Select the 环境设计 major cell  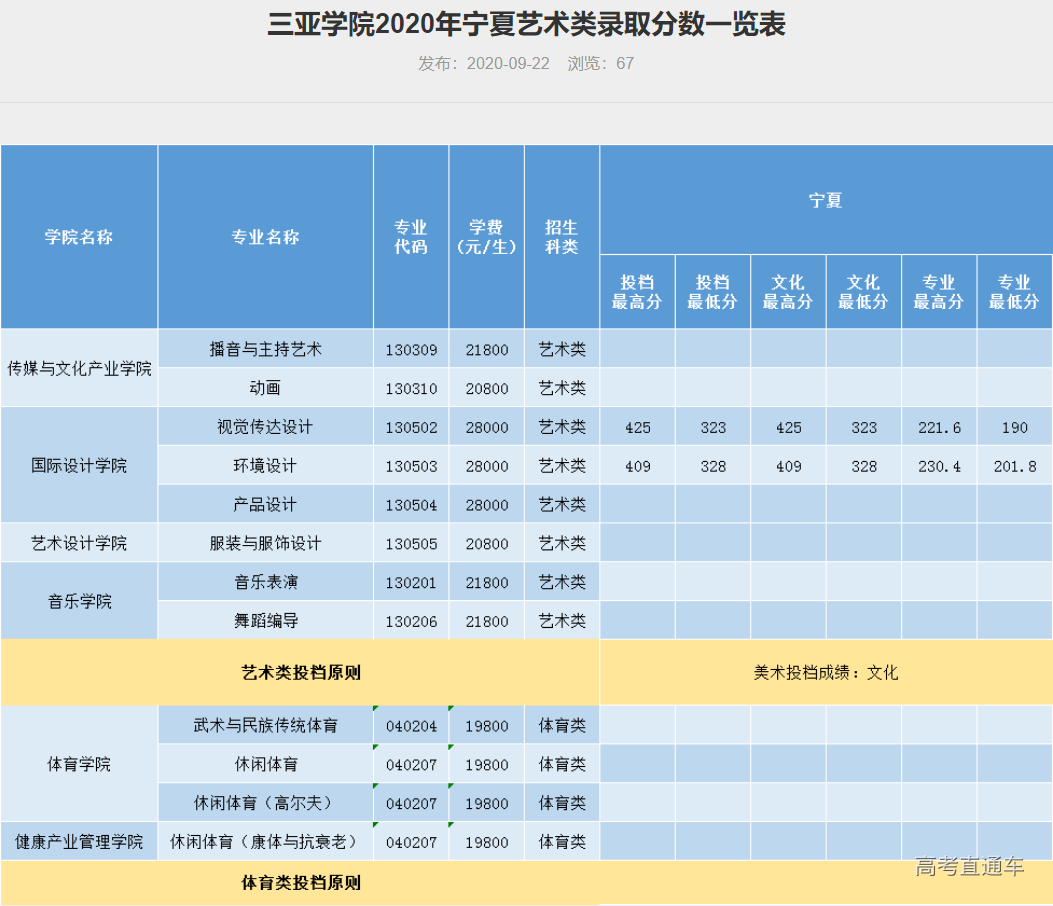pyautogui.click(x=264, y=465)
